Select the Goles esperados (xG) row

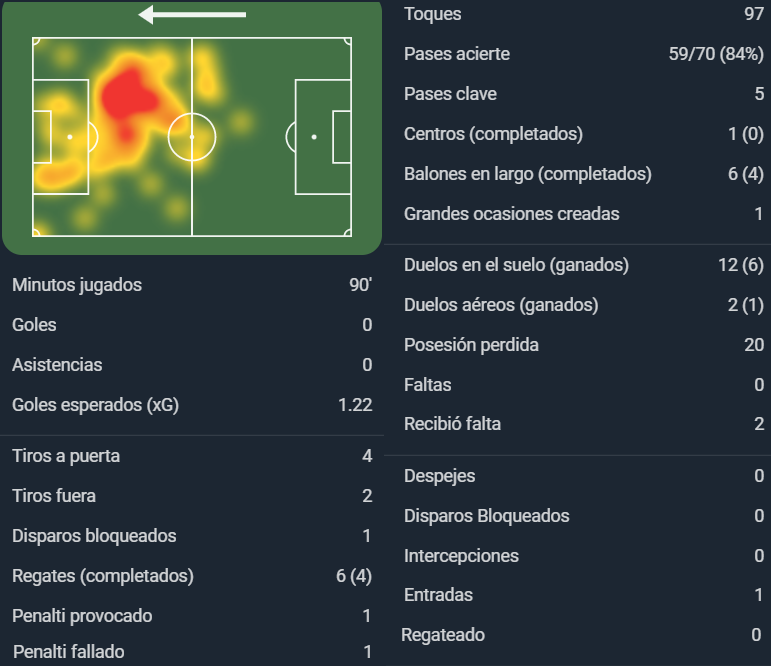[192, 405]
